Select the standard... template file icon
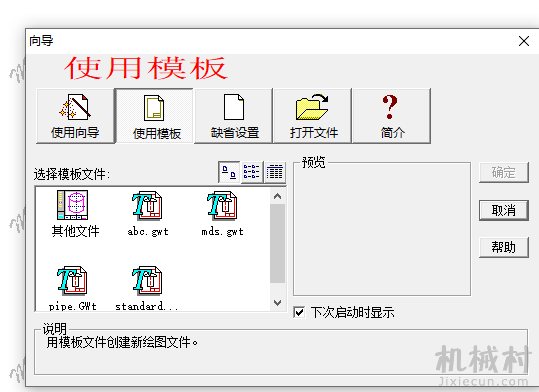Viewport: 539px width, 392px height. click(147, 280)
